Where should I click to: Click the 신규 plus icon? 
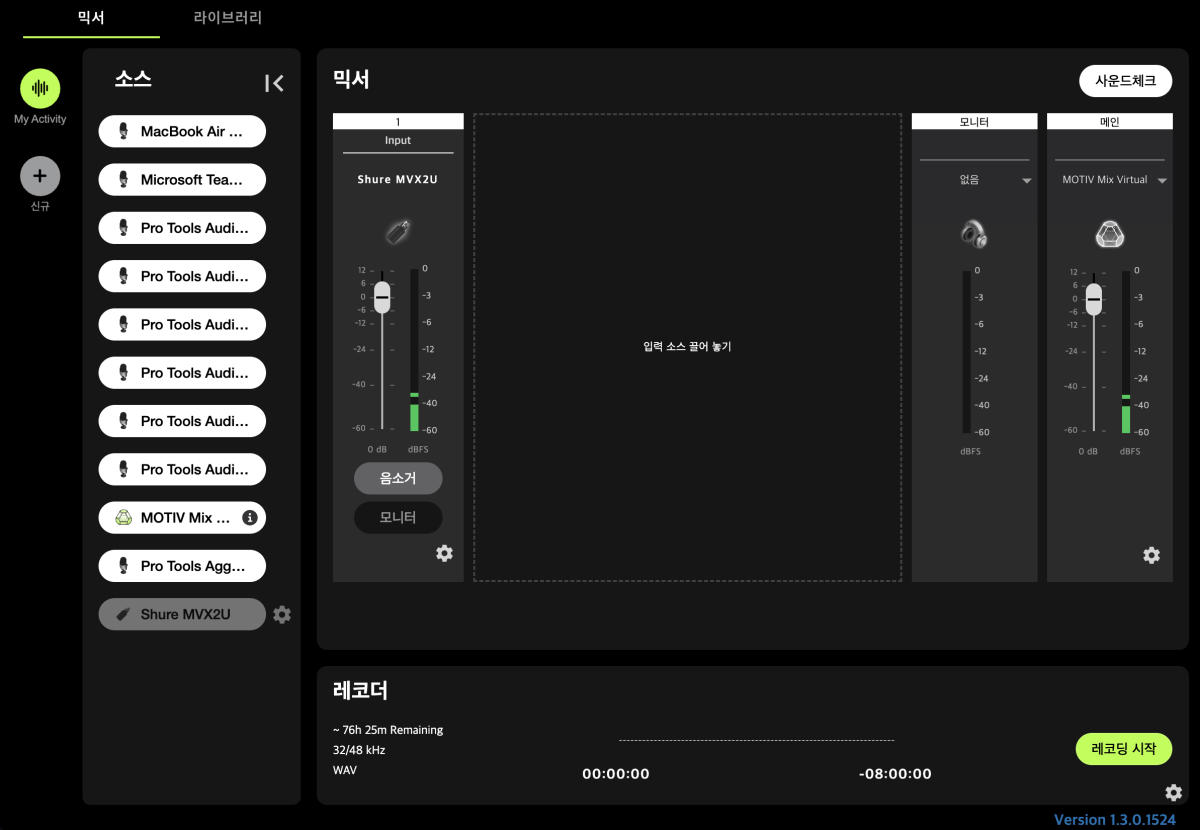(x=40, y=176)
